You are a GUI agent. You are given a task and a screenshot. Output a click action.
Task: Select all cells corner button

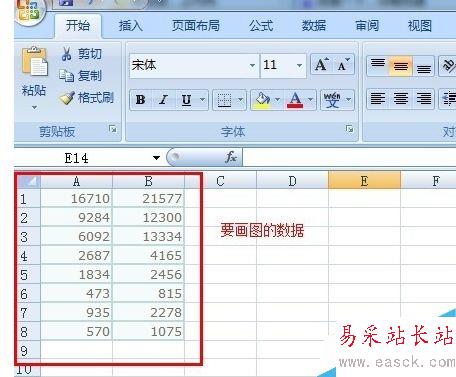coord(29,181)
